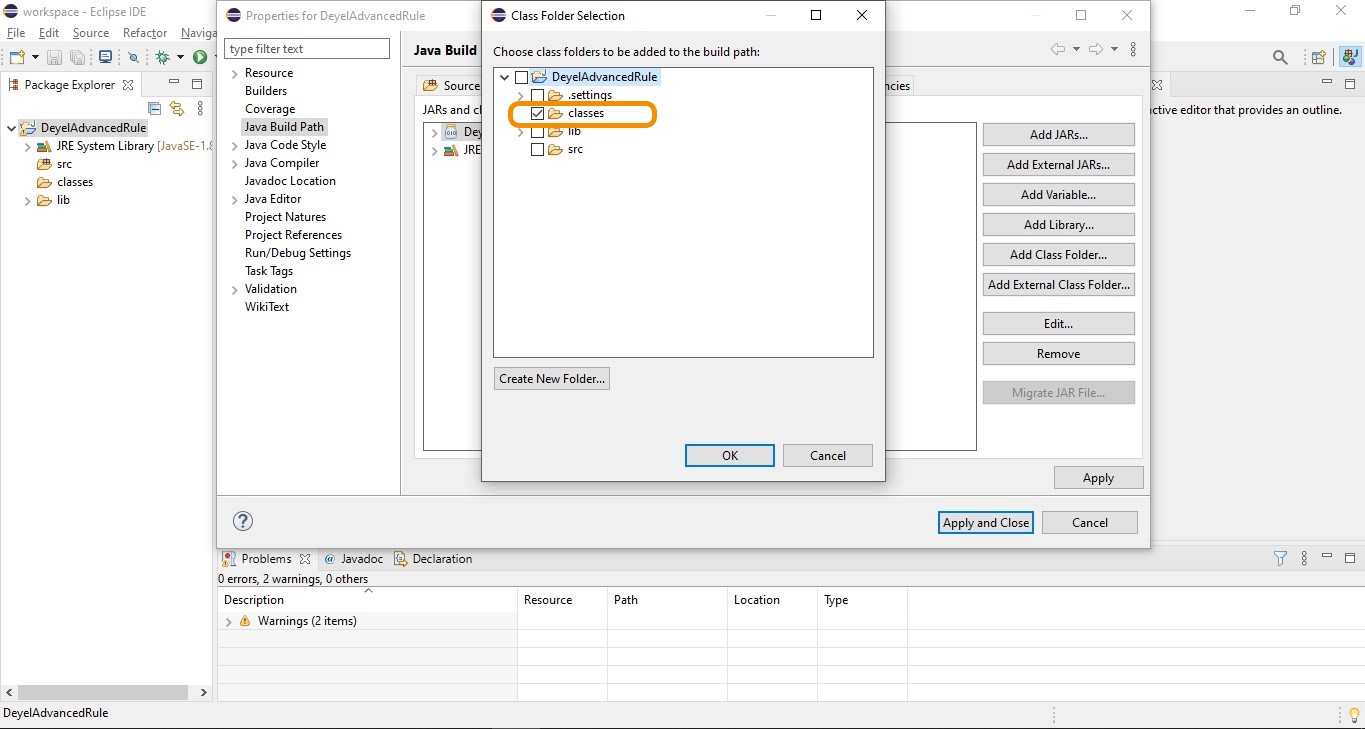Open back history dropdown in Properties dialog
Screen dimensions: 1365x729
[x=1076, y=49]
